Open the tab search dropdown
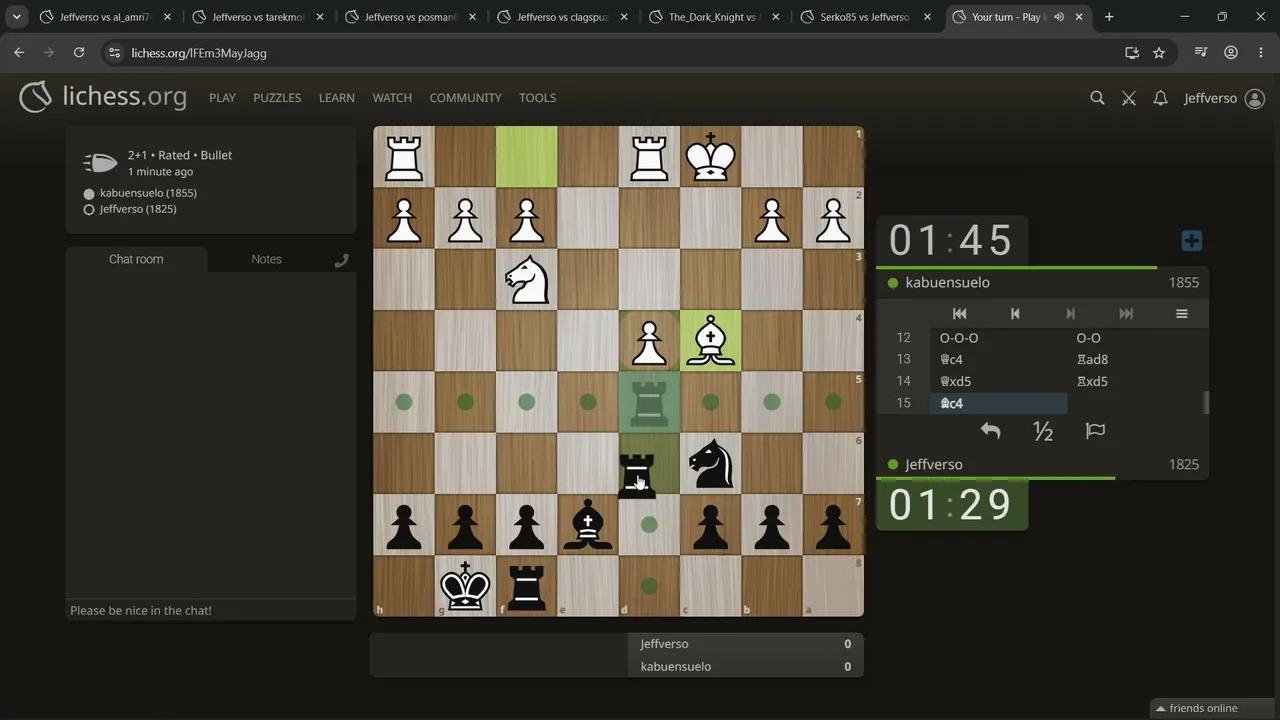The image size is (1280, 720). click(17, 17)
